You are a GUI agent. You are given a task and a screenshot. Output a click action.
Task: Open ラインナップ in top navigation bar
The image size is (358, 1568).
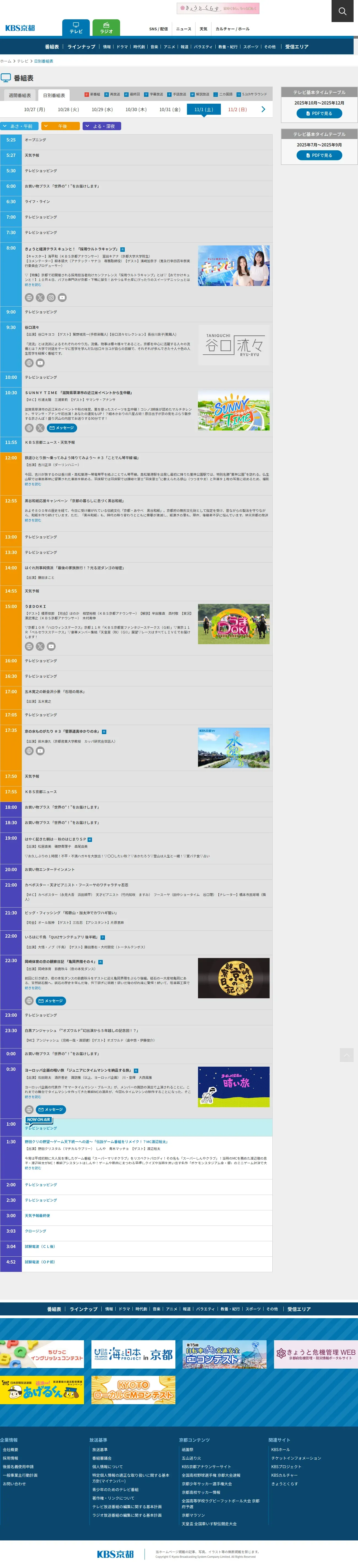pyautogui.click(x=82, y=47)
